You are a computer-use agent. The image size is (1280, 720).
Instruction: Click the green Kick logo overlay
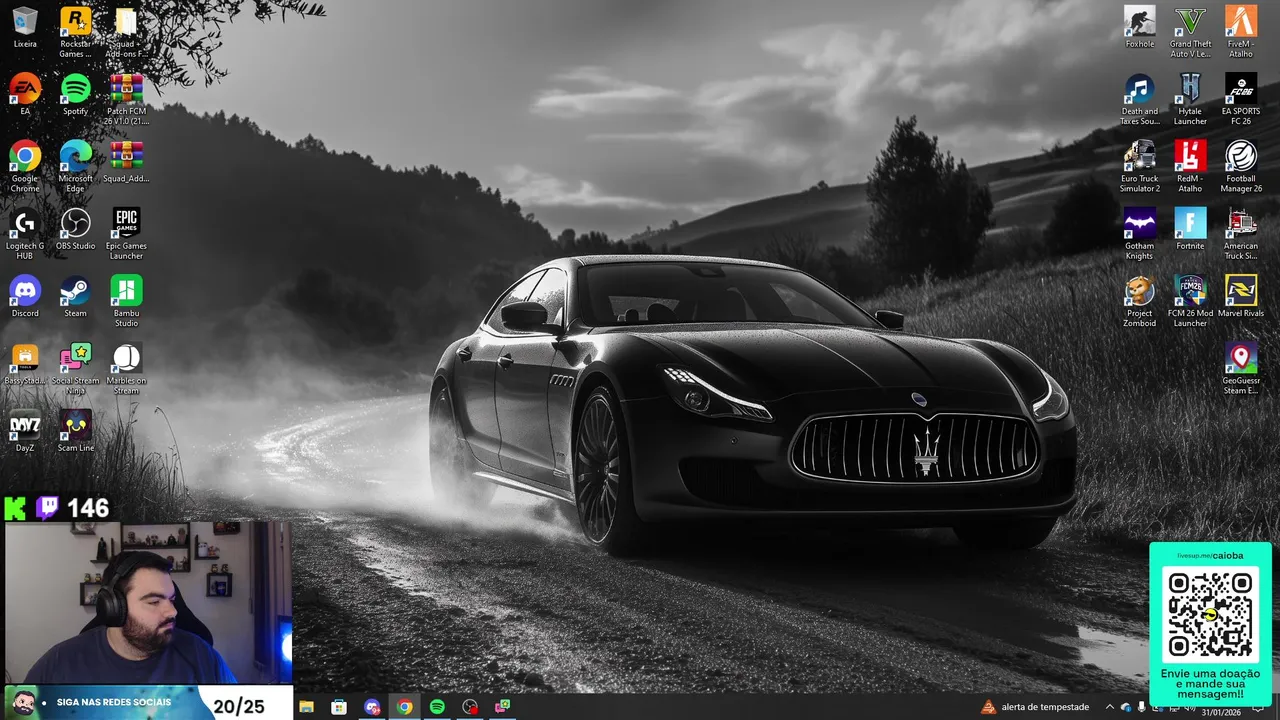pyautogui.click(x=15, y=508)
